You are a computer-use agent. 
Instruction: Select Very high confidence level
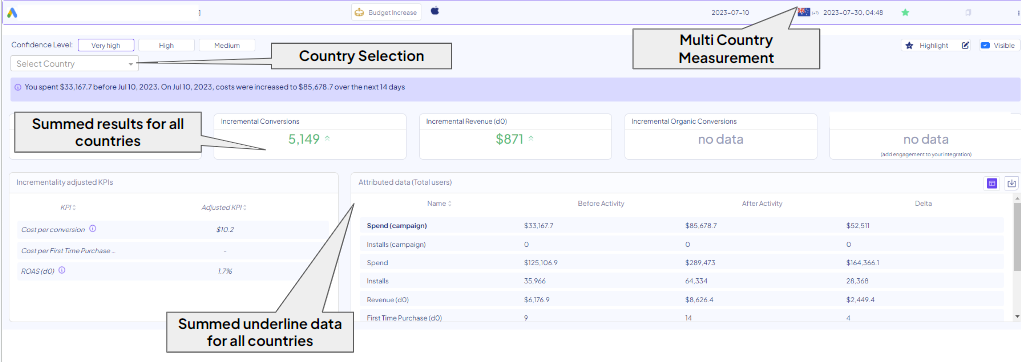106,46
